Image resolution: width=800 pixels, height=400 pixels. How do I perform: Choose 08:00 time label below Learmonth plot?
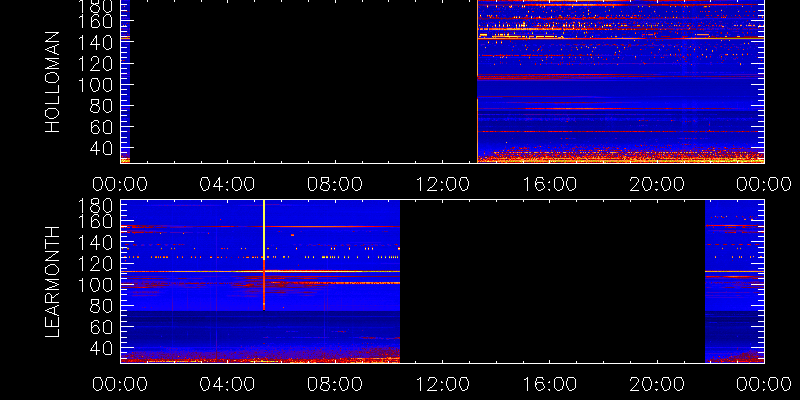pyautogui.click(x=335, y=384)
